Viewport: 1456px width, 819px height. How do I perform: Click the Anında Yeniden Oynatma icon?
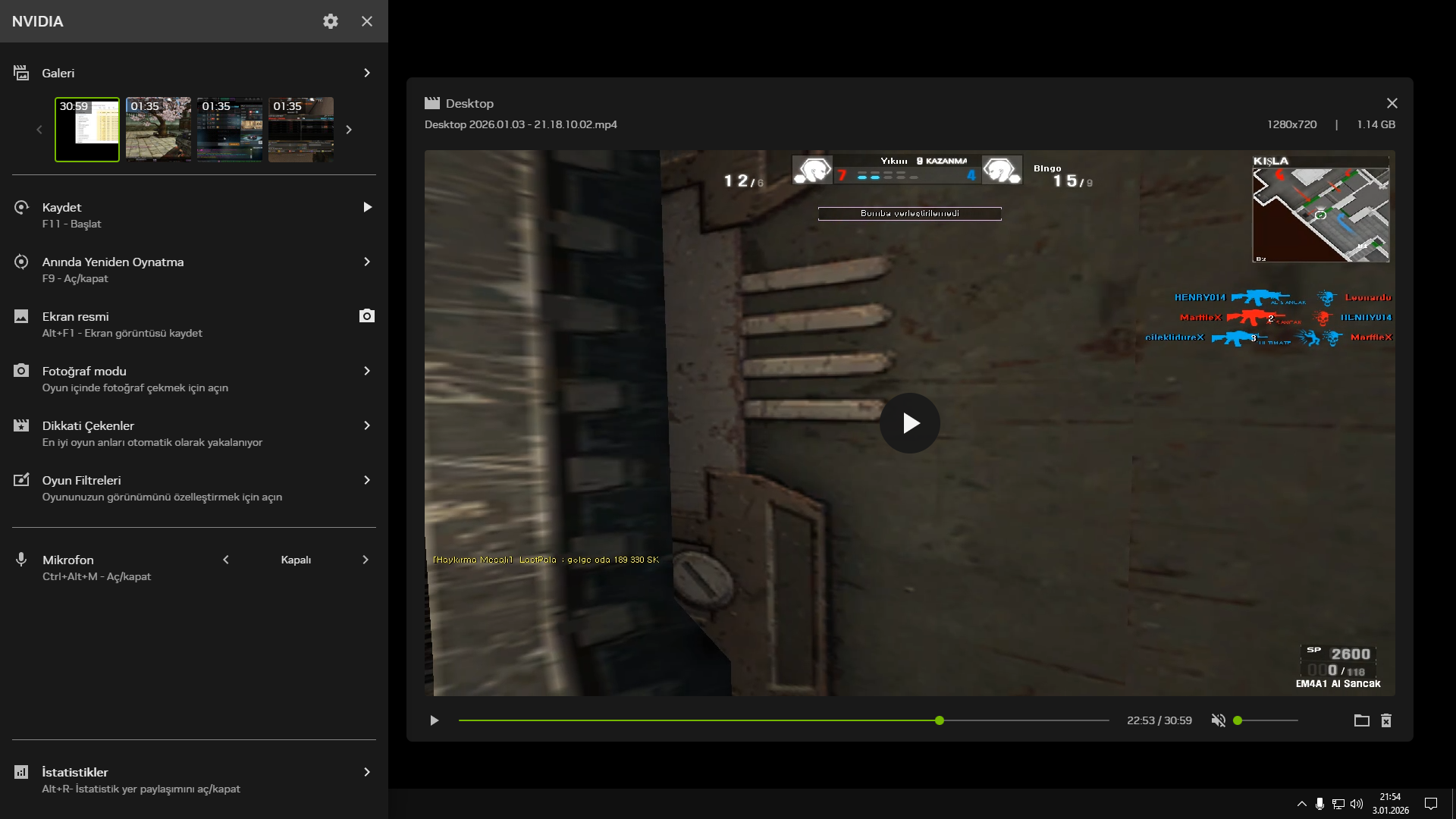click(21, 262)
